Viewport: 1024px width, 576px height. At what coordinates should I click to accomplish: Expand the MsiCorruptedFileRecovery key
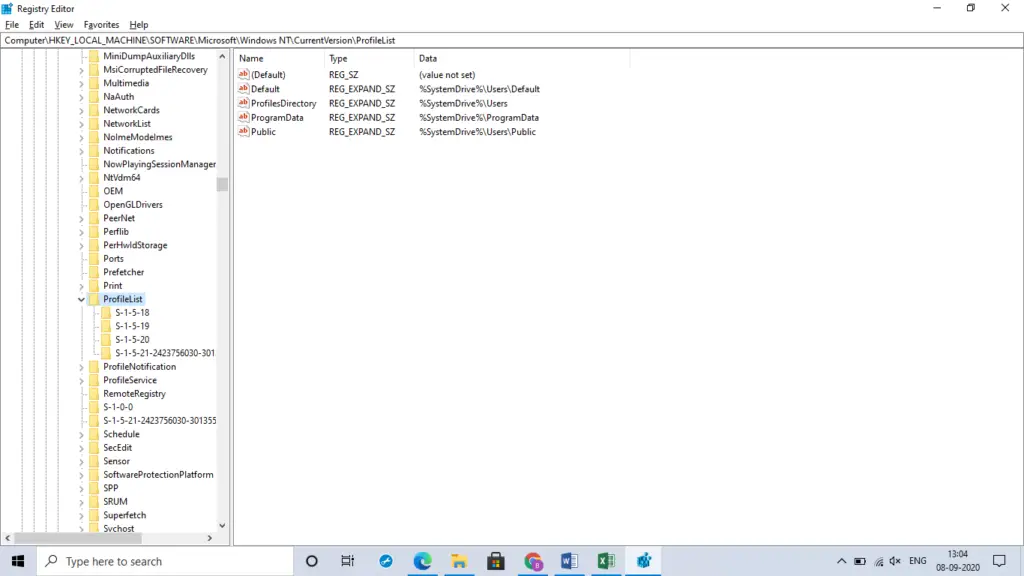82,71
